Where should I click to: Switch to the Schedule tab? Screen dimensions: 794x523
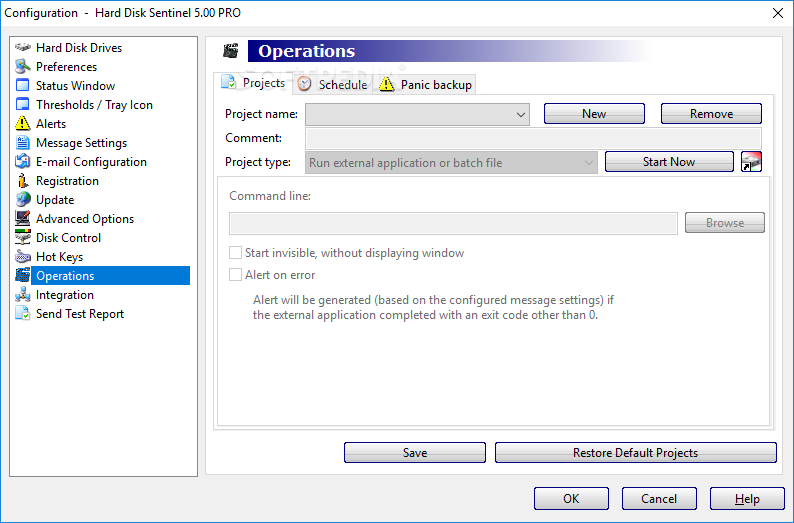click(333, 84)
